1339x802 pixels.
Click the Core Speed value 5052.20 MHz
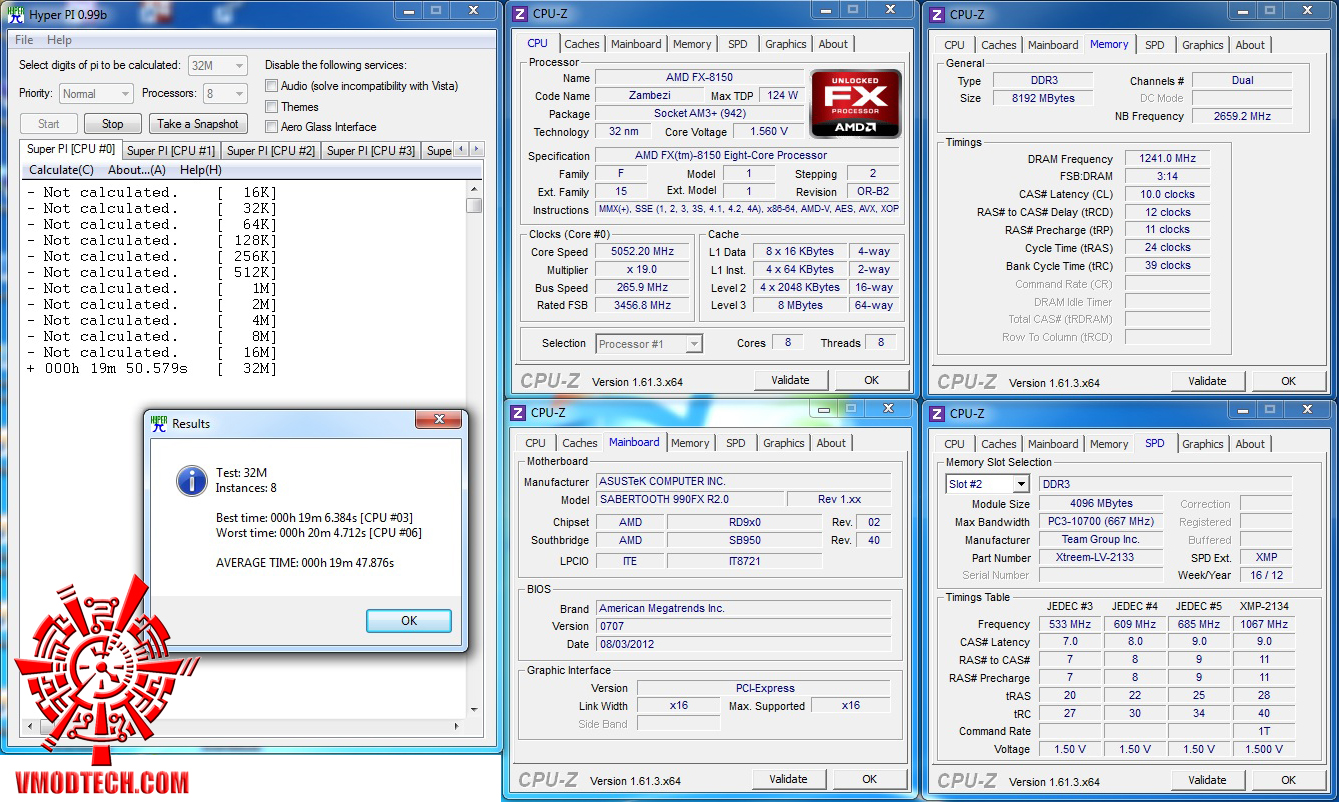pos(642,252)
